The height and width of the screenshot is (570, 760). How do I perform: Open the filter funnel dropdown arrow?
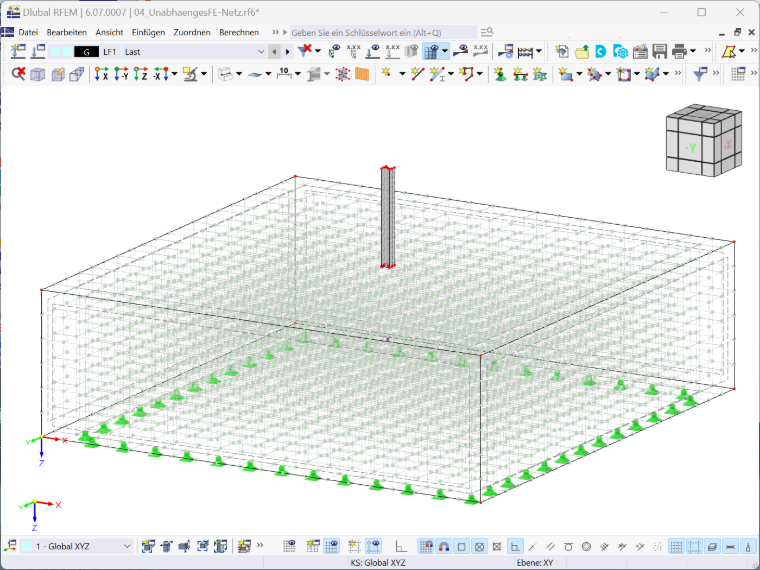[x=318, y=51]
